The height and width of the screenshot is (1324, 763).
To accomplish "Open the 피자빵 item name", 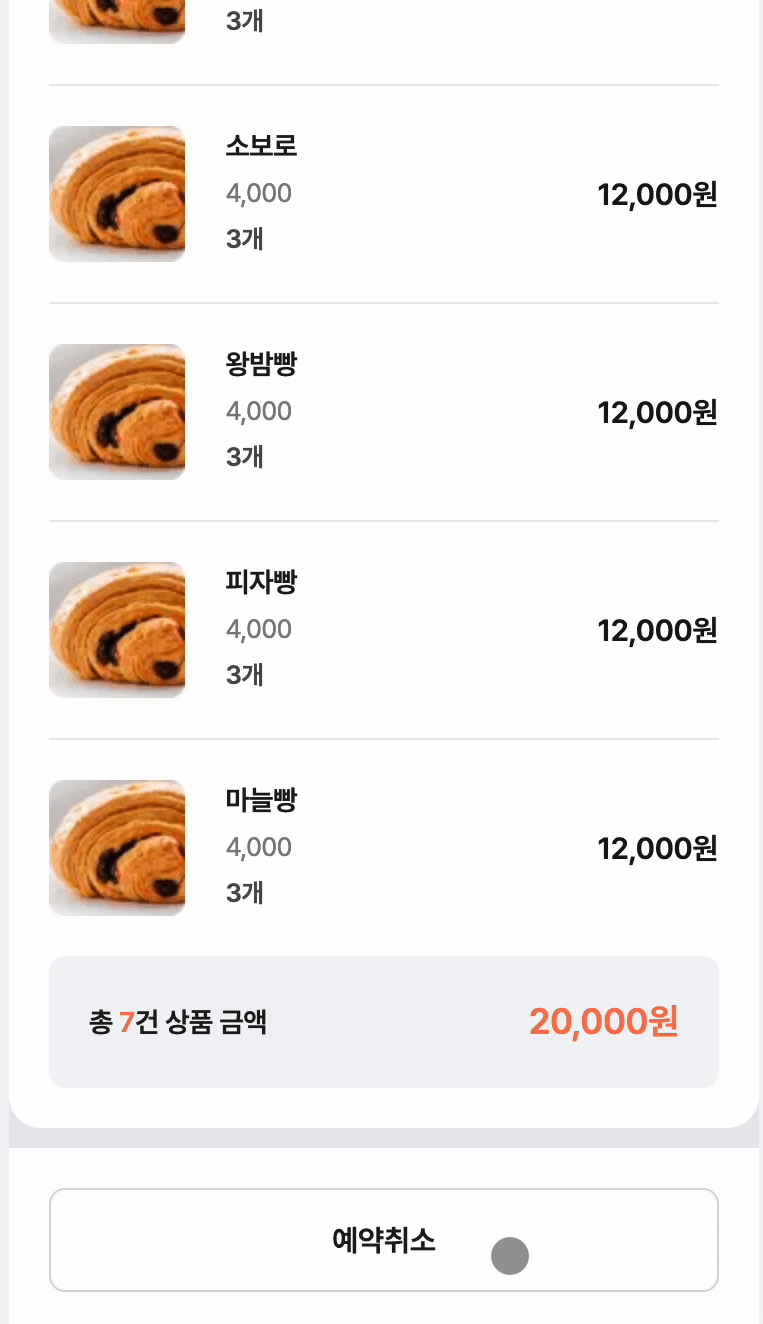I will pyautogui.click(x=261, y=582).
